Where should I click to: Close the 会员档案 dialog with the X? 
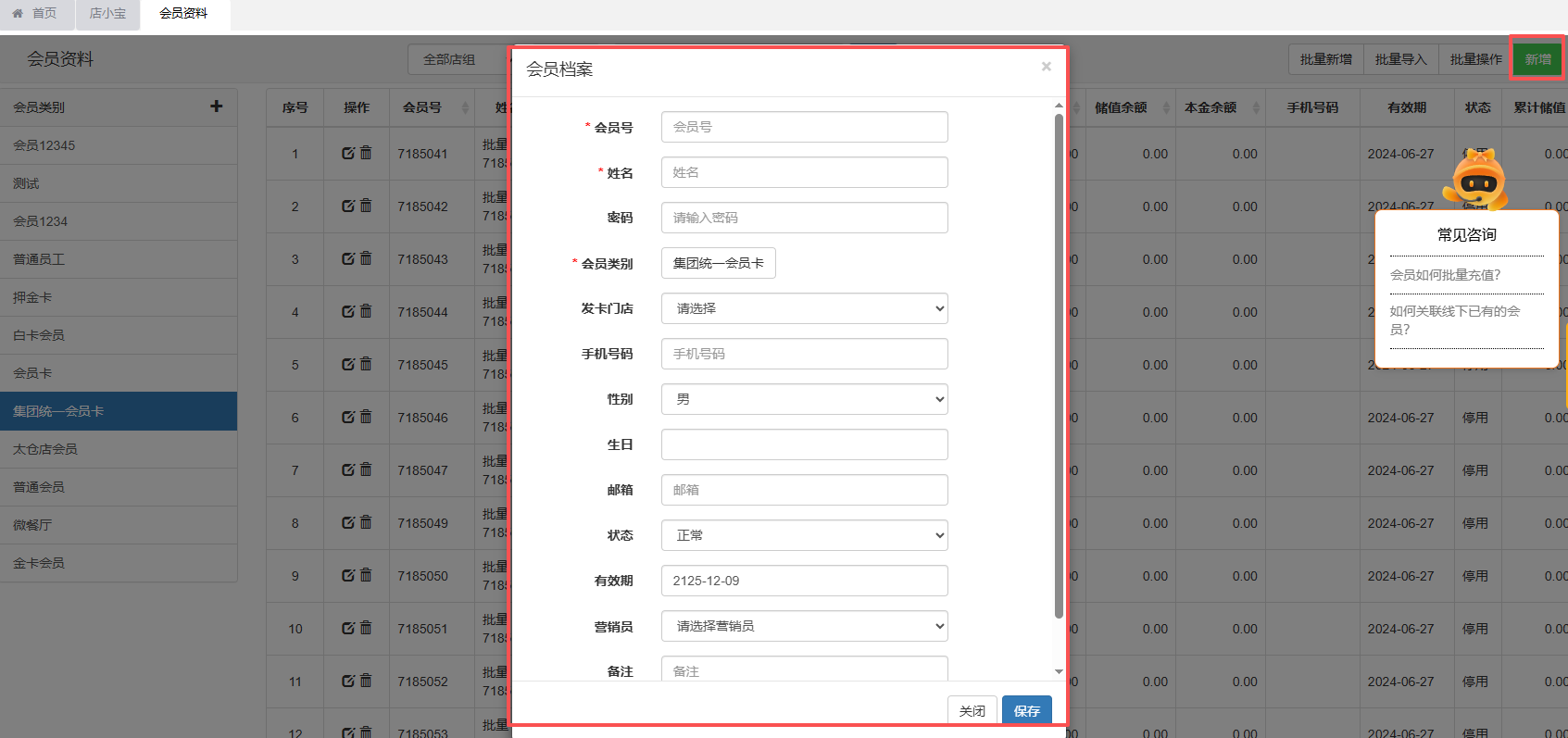(x=1046, y=67)
